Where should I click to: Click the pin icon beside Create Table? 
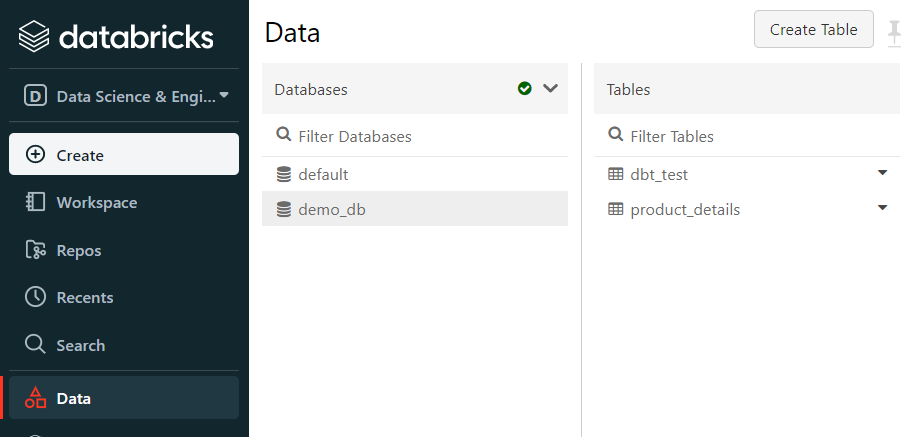click(x=895, y=32)
